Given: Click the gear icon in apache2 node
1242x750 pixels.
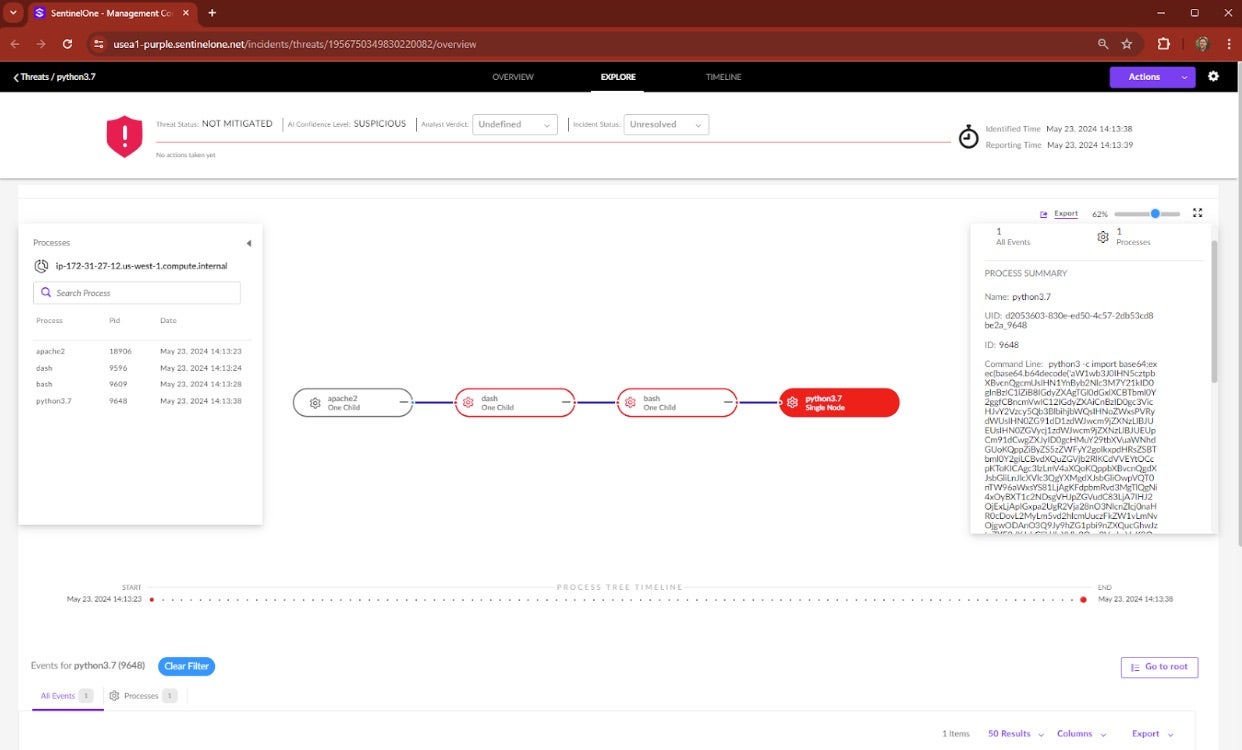Looking at the screenshot, I should (315, 403).
